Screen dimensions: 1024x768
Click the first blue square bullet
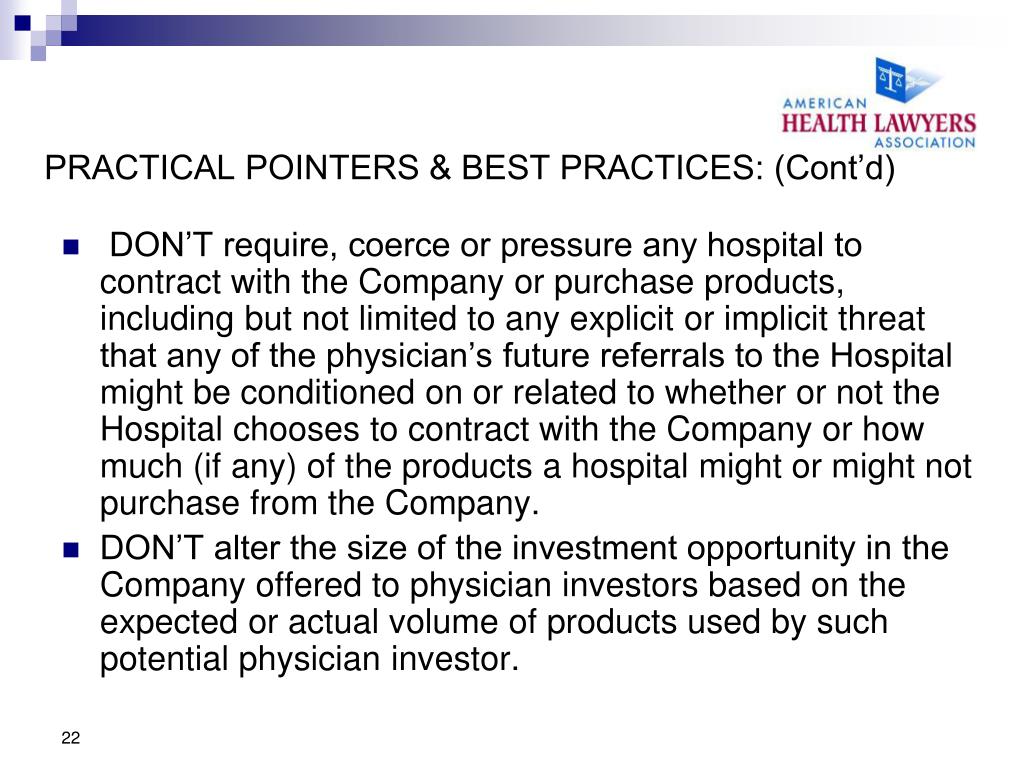tap(71, 248)
